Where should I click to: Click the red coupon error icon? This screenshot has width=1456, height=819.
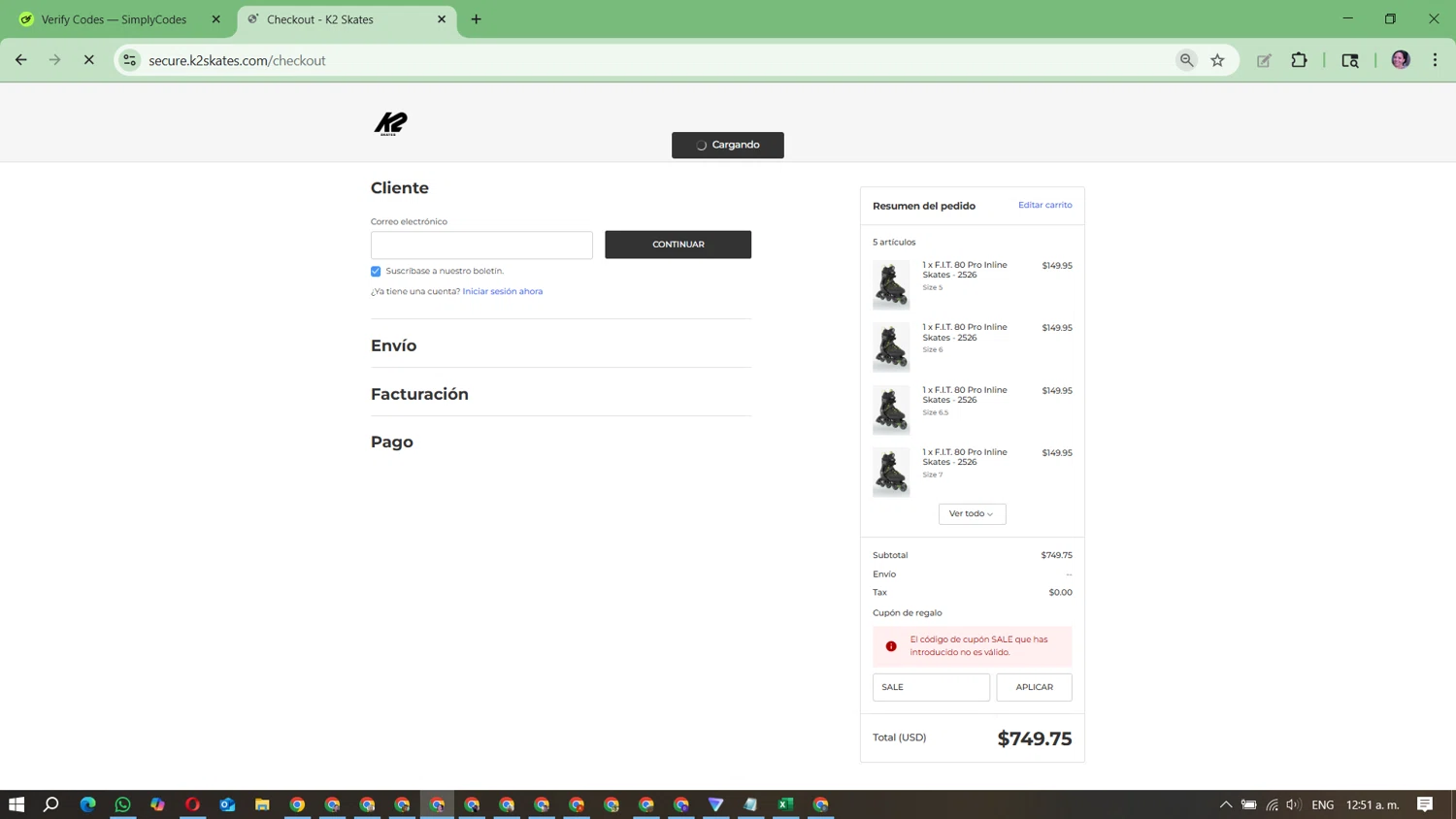click(x=891, y=646)
